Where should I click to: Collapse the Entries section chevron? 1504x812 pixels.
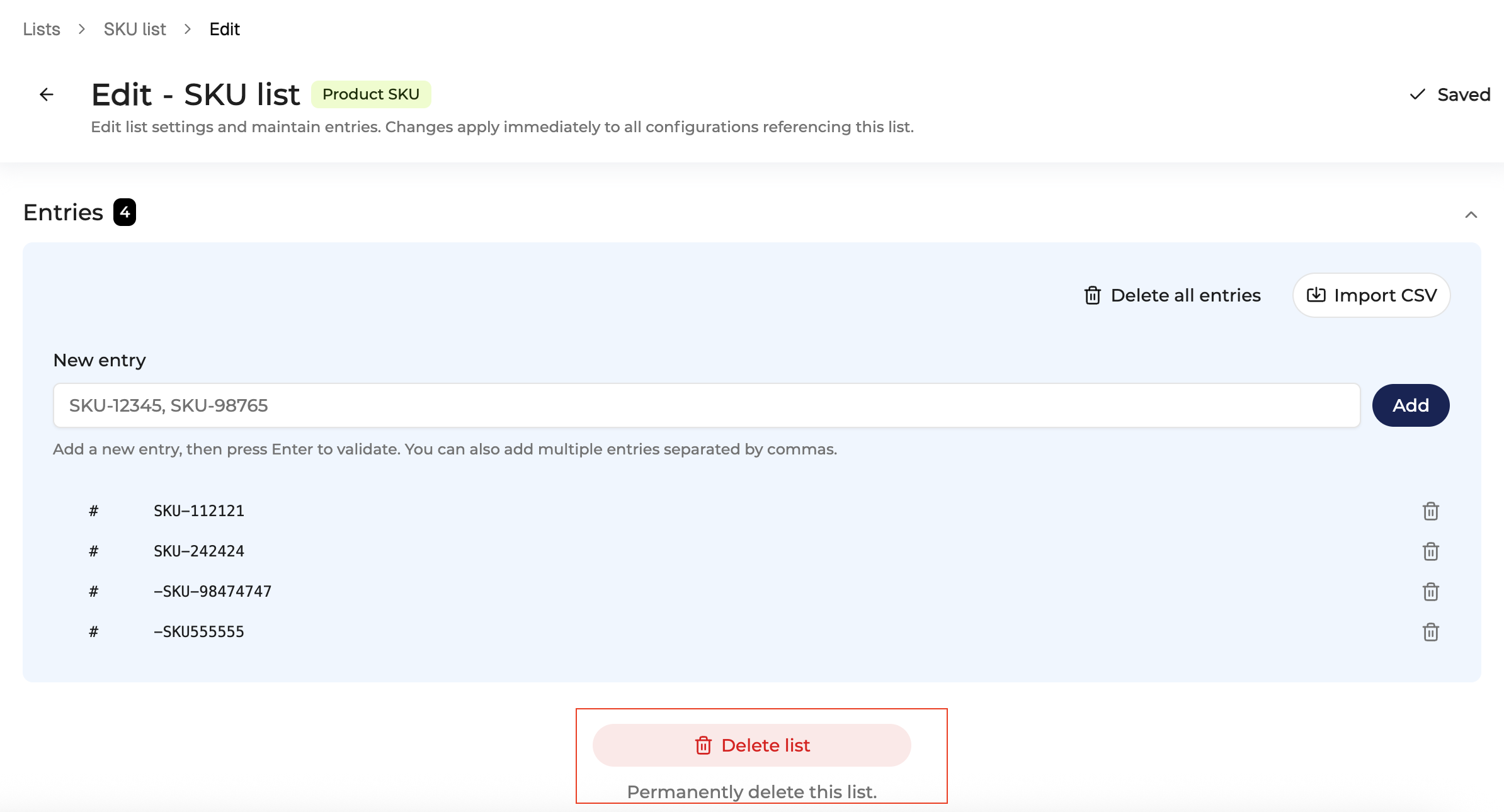click(x=1471, y=215)
